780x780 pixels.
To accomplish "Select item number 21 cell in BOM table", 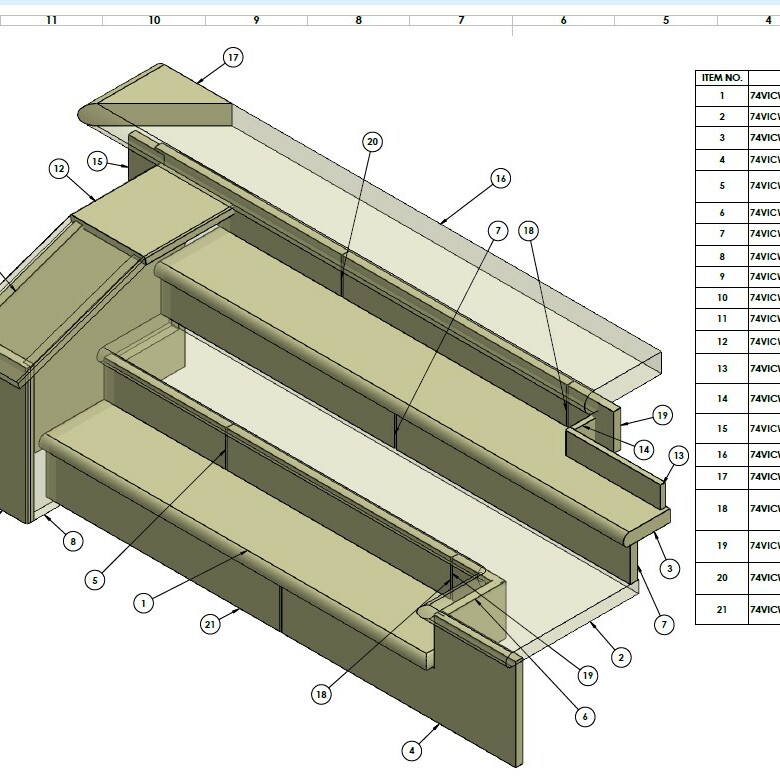I will [x=722, y=609].
